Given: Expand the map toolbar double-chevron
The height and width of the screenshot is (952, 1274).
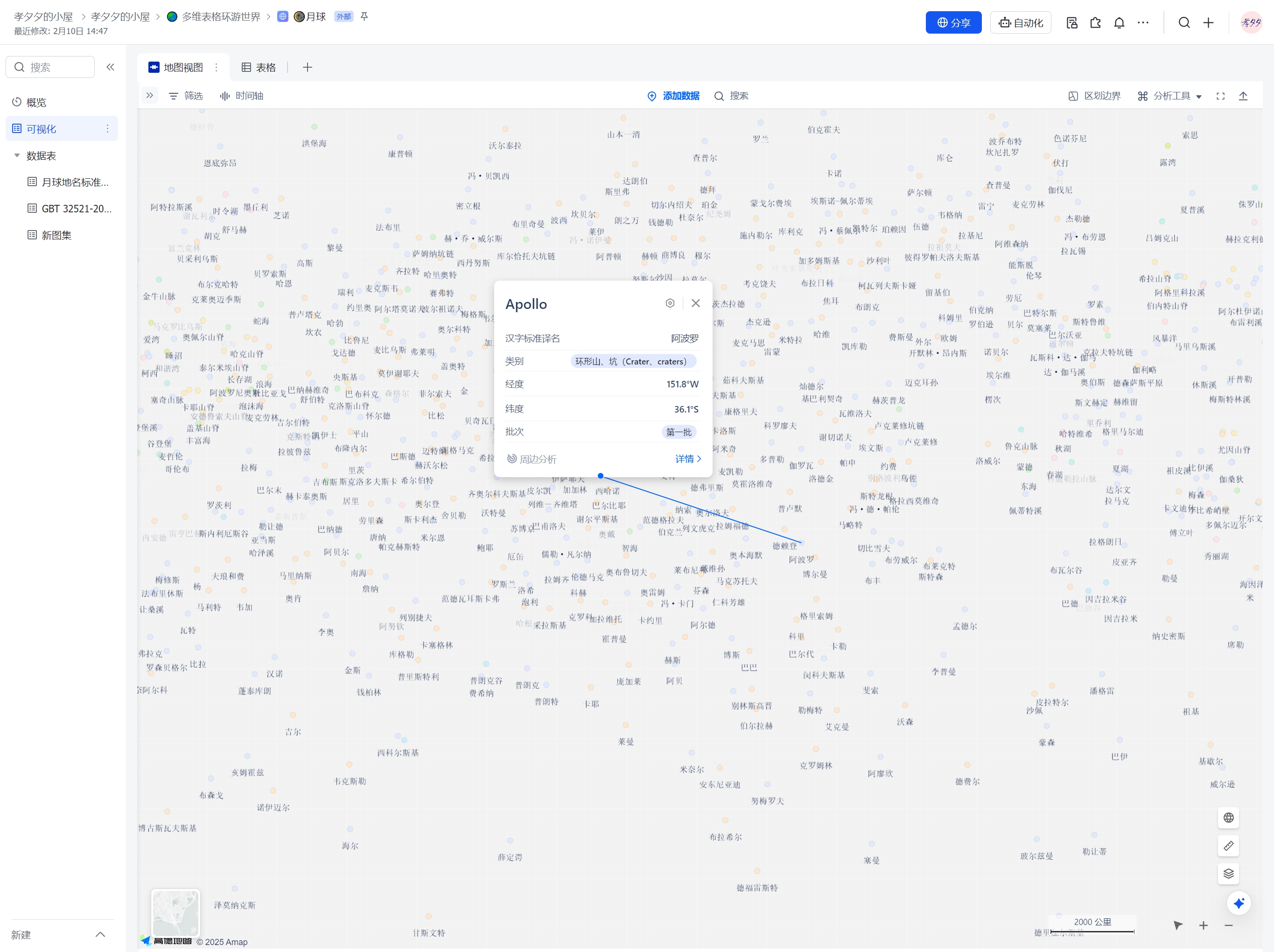Looking at the screenshot, I should click(x=150, y=95).
